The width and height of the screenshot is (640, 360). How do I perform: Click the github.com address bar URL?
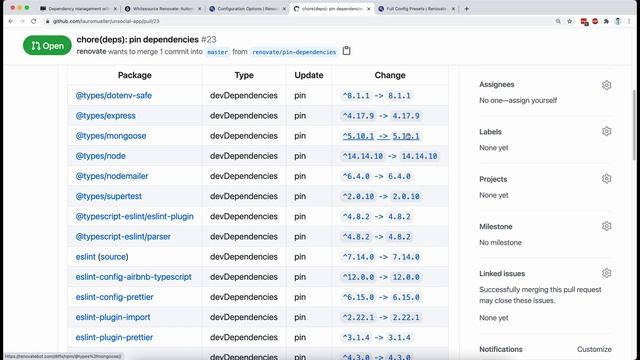click(106, 21)
